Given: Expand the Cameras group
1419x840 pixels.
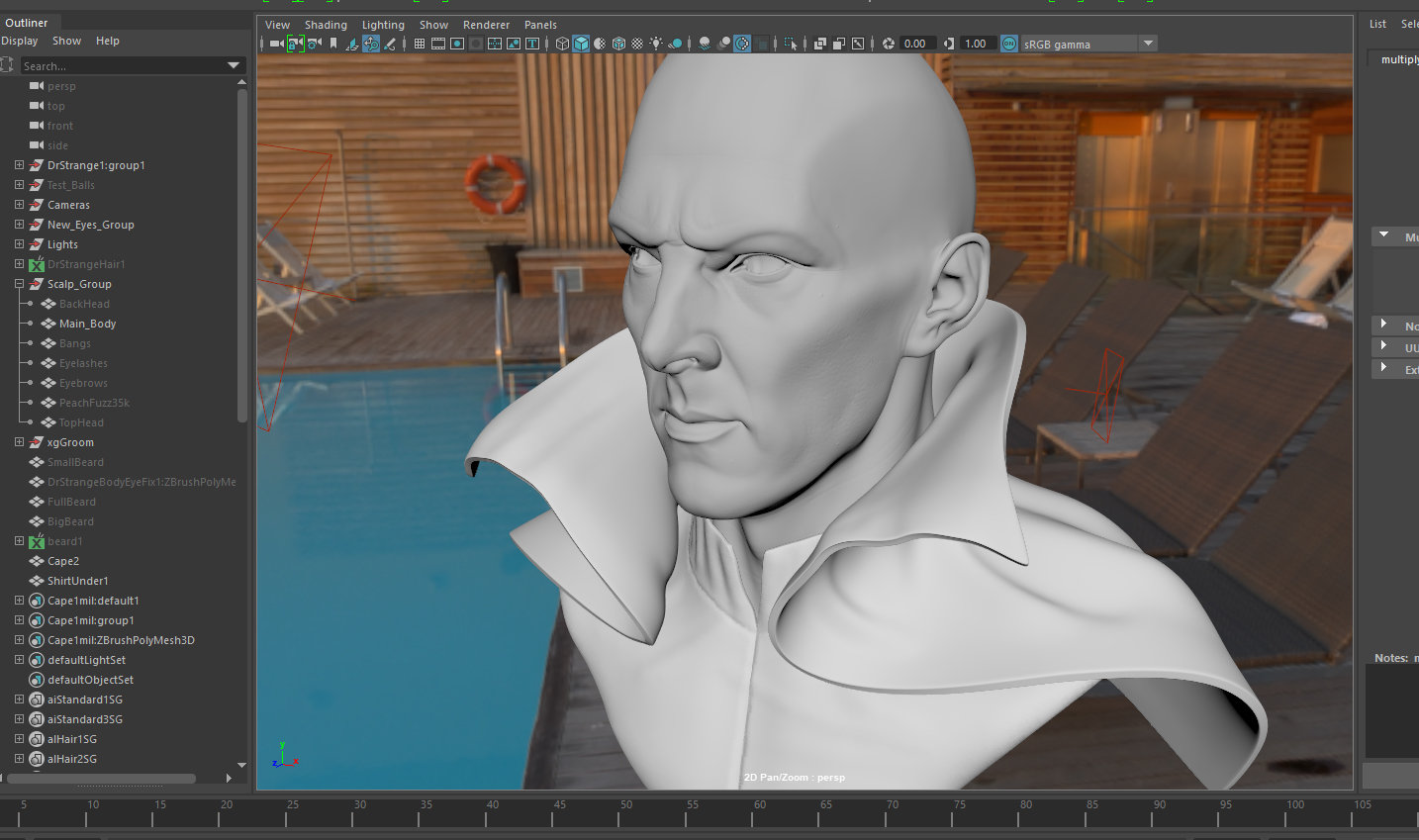Looking at the screenshot, I should [19, 205].
